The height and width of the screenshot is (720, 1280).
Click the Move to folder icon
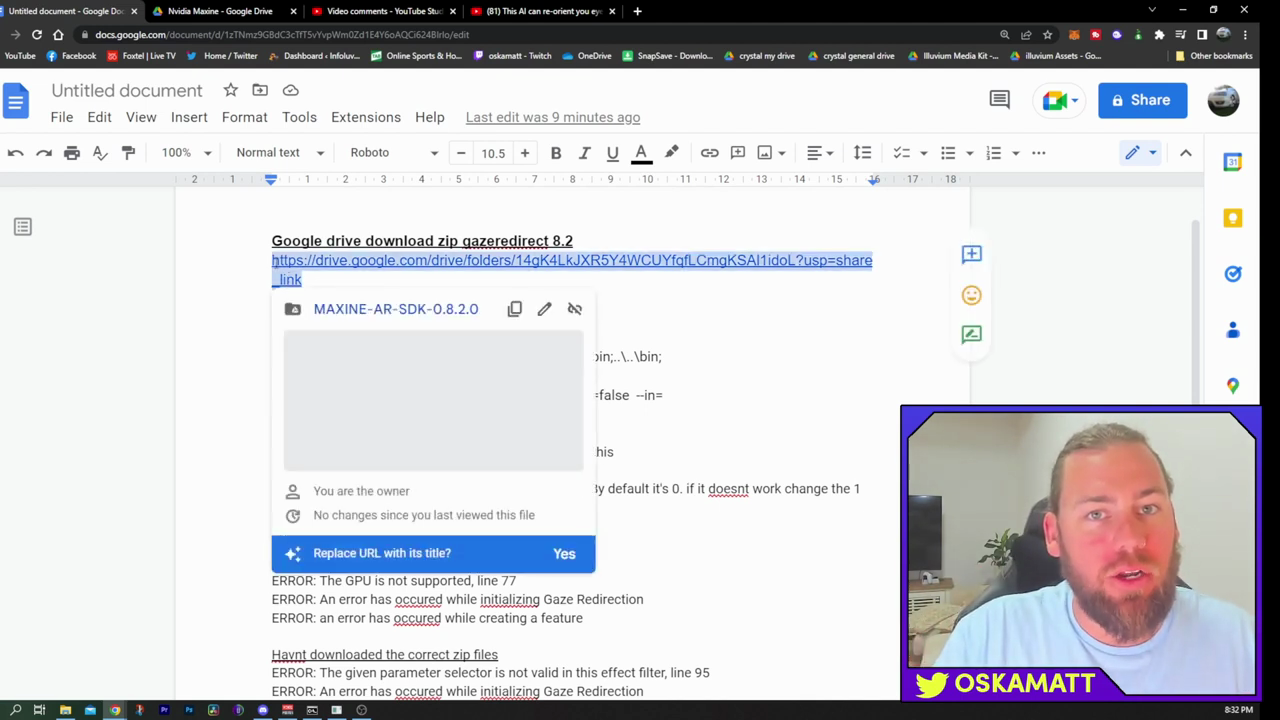(260, 90)
